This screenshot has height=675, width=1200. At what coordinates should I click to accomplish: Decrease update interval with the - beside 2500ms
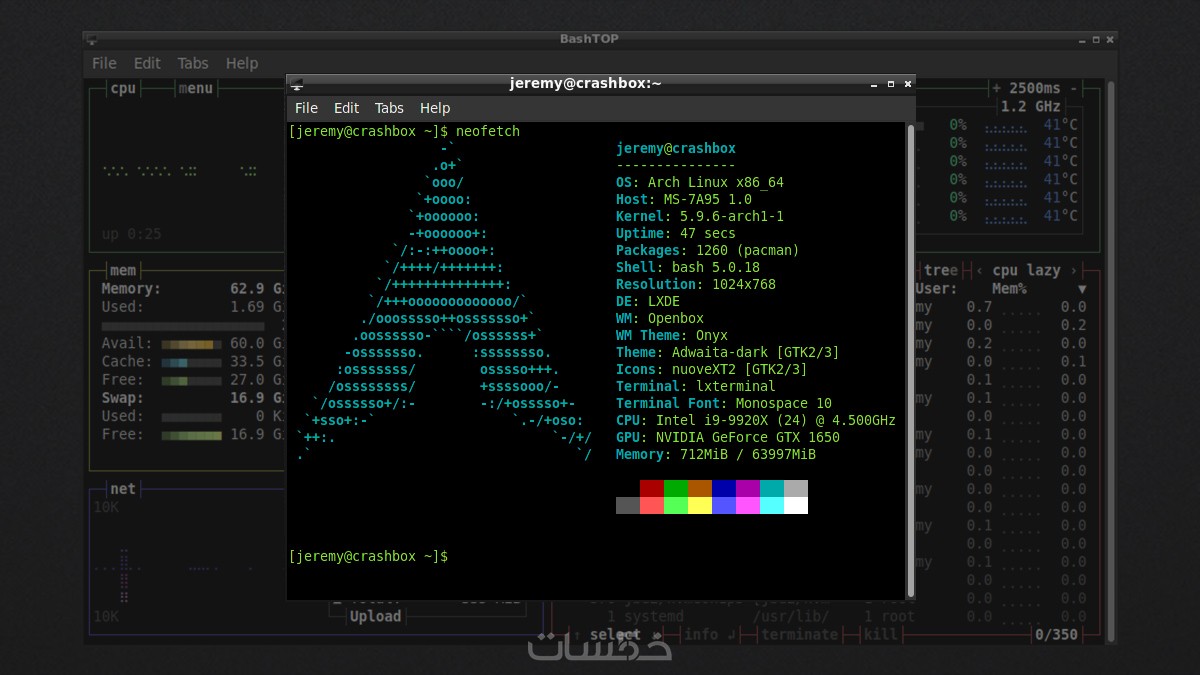point(1074,88)
